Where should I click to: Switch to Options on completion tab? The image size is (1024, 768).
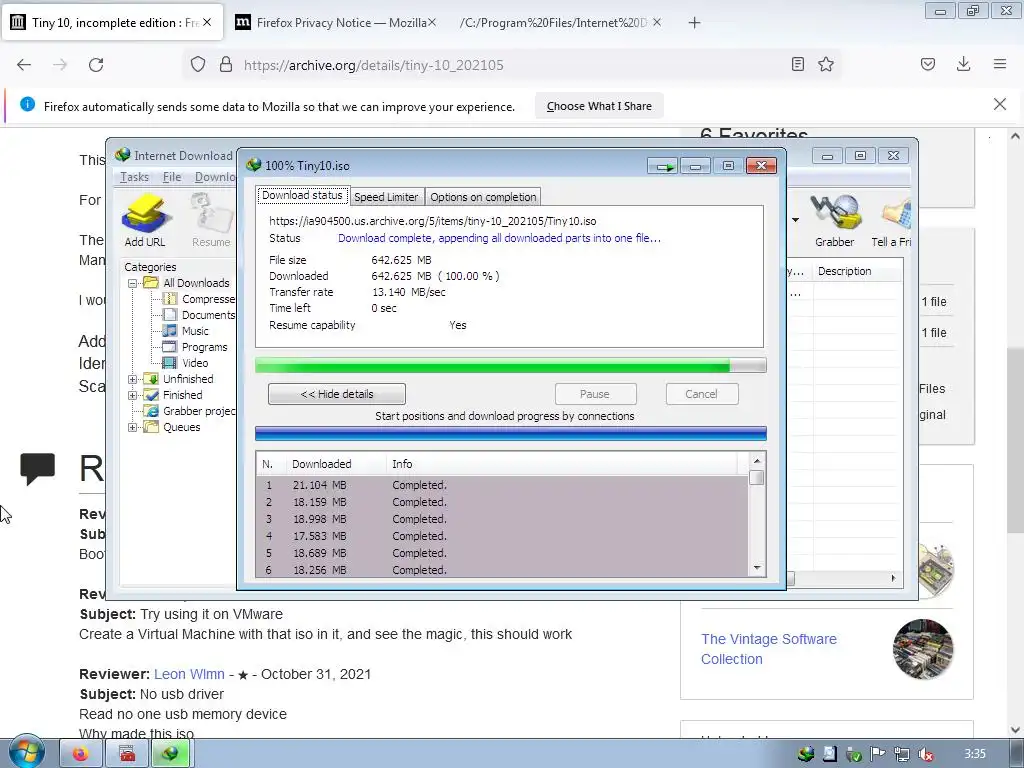coord(483,197)
